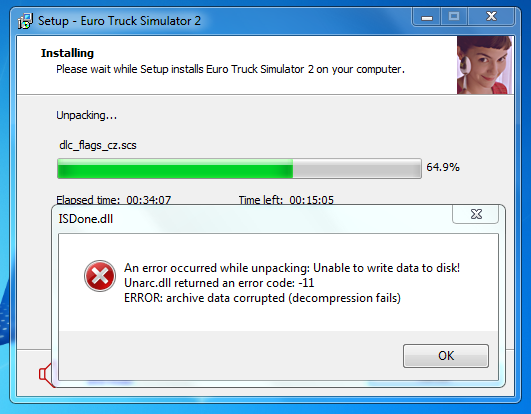Close the Euro Truck Simulator 2 Setup window
Viewport: 531px width, 414px height.
pos(491,17)
